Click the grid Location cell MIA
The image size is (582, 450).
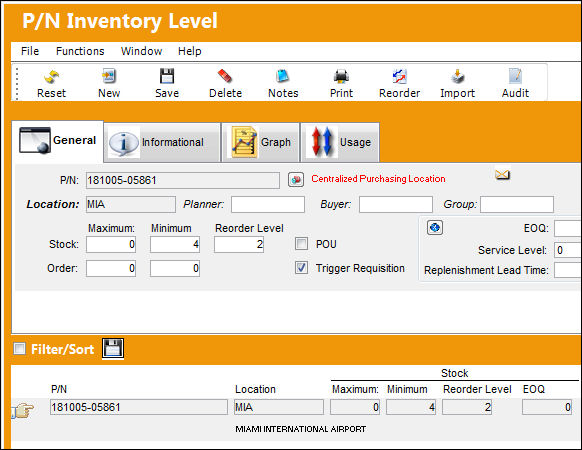(x=279, y=407)
